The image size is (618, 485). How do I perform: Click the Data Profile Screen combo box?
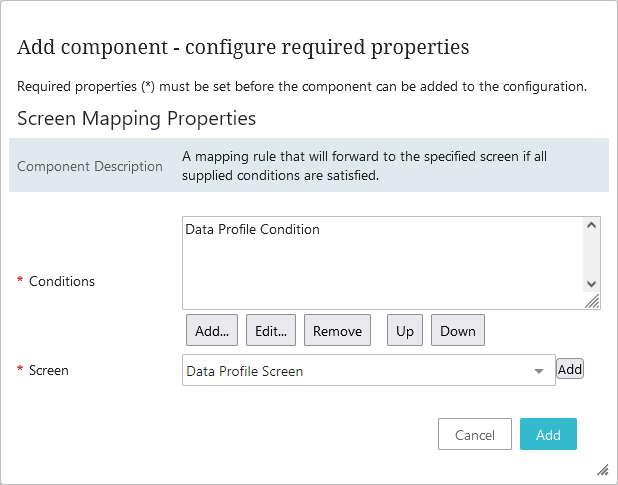[x=369, y=370]
